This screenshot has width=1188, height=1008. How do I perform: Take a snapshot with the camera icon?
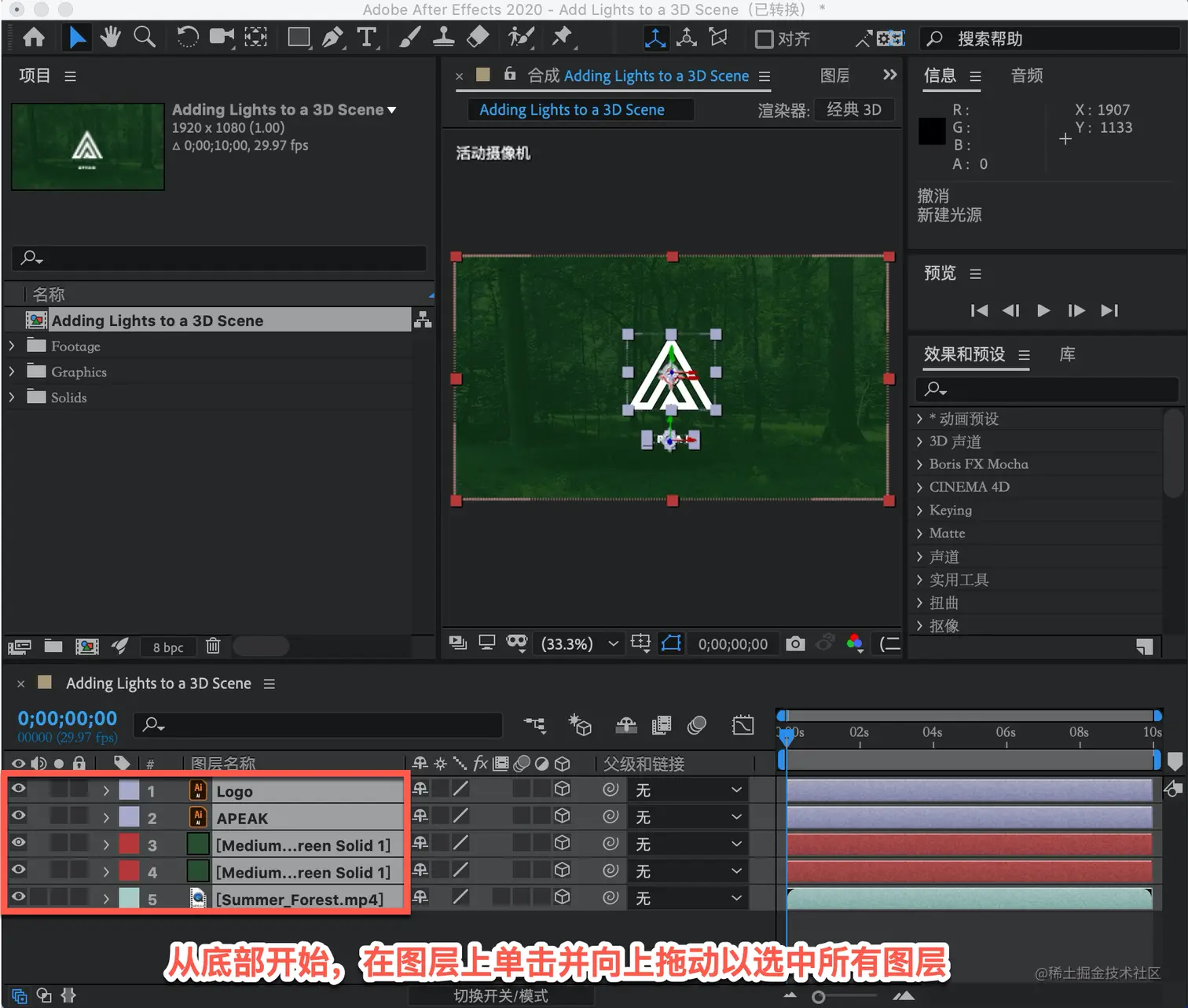(795, 644)
